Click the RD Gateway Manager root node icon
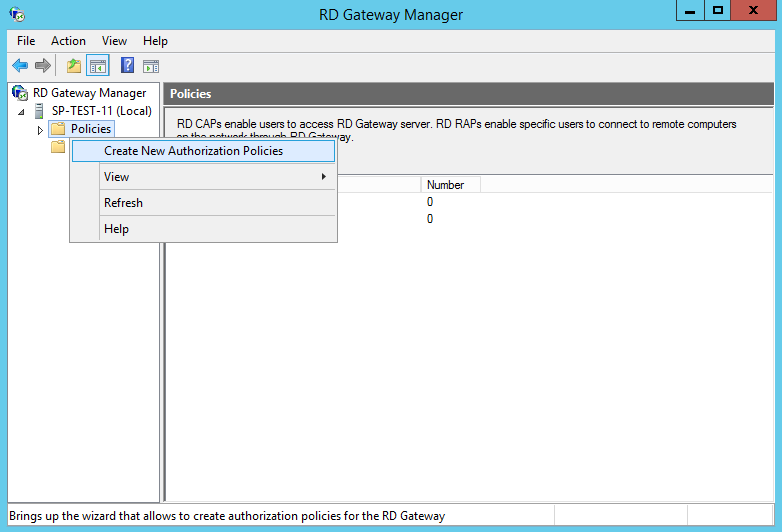782x532 pixels. [x=20, y=93]
